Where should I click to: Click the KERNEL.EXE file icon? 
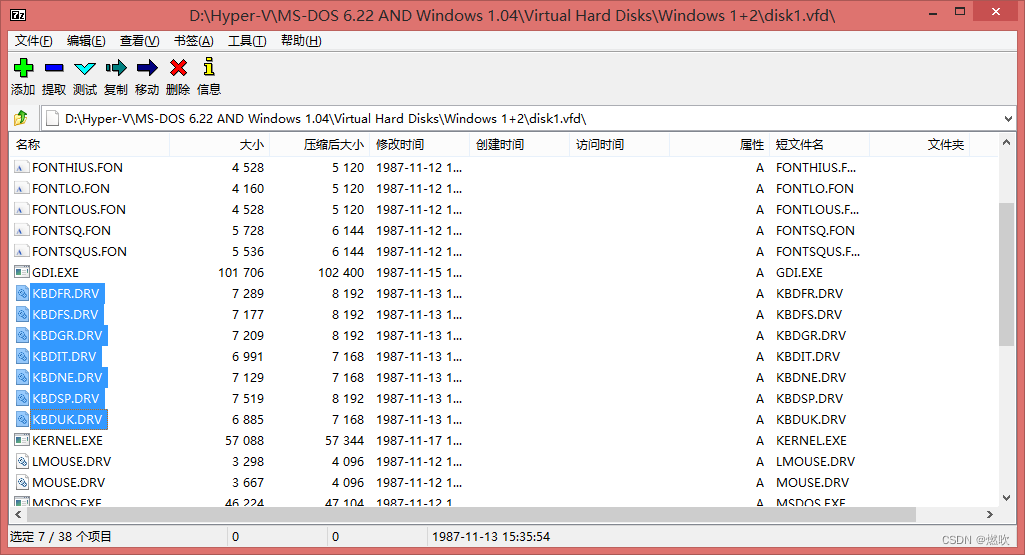click(x=22, y=440)
